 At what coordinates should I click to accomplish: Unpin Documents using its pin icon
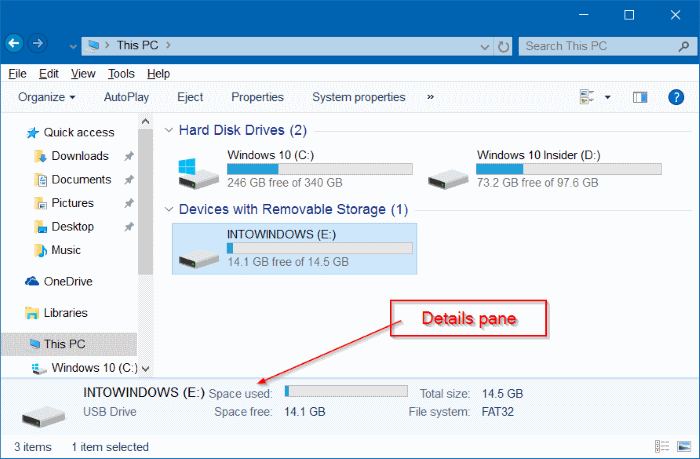click(x=129, y=179)
